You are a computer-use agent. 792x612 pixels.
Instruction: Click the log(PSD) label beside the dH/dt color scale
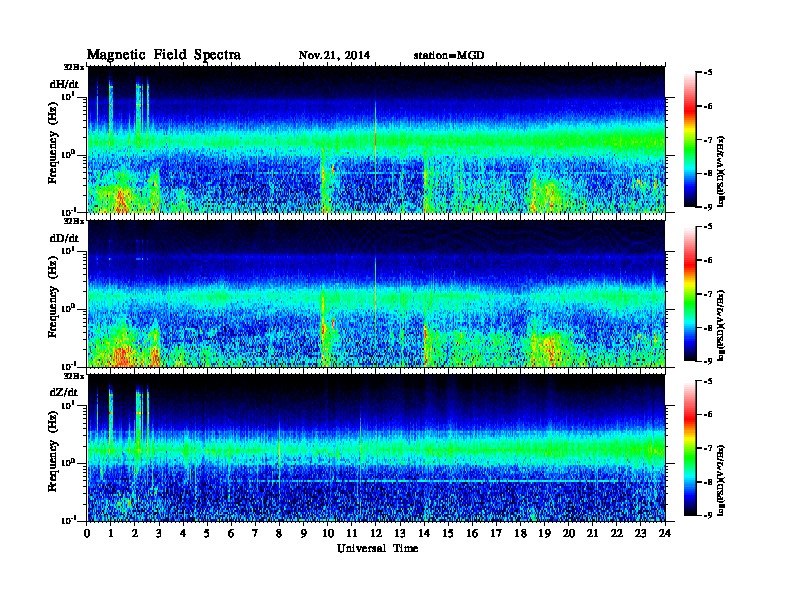pos(721,171)
